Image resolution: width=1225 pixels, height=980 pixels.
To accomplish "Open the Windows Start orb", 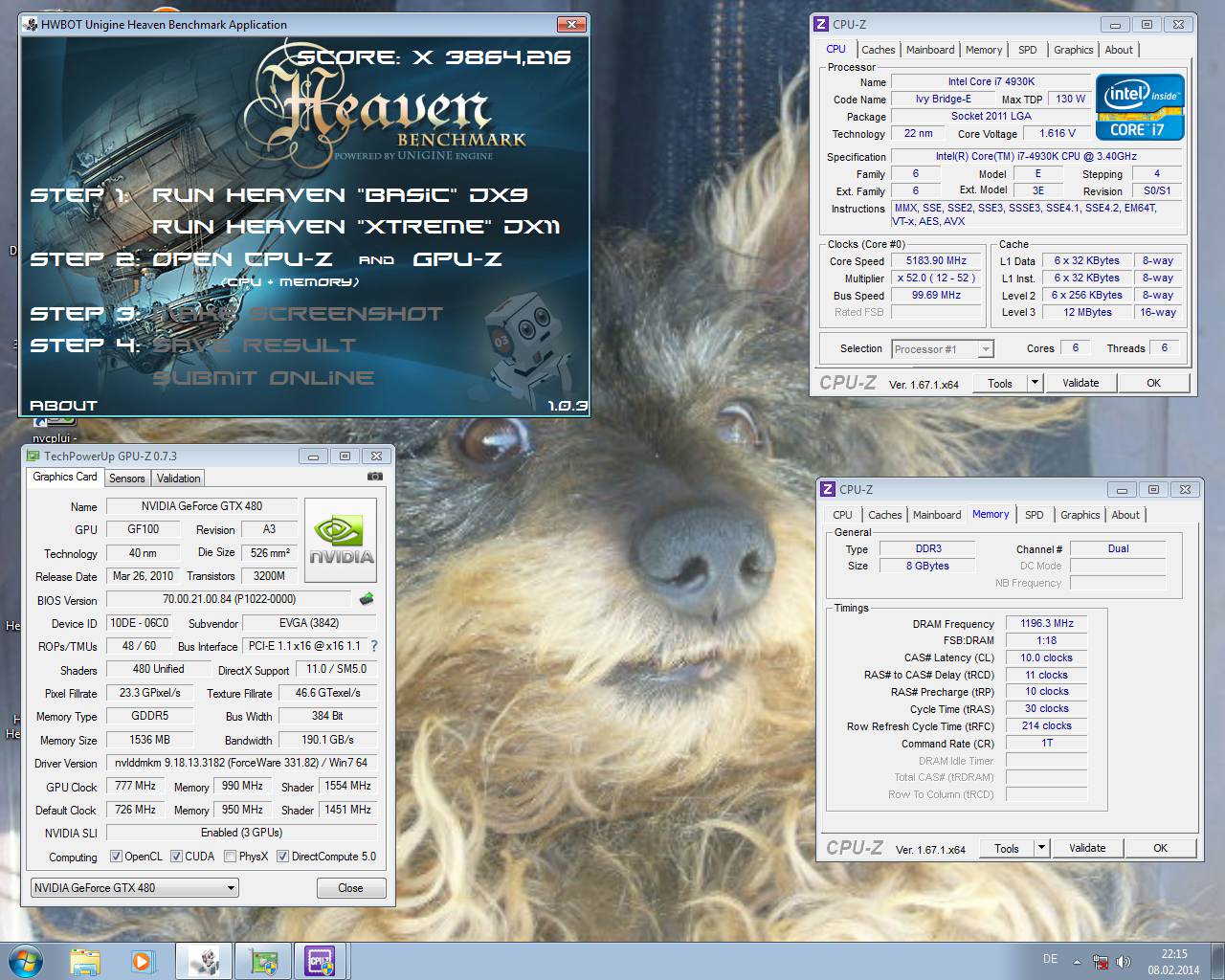I will coord(24,960).
